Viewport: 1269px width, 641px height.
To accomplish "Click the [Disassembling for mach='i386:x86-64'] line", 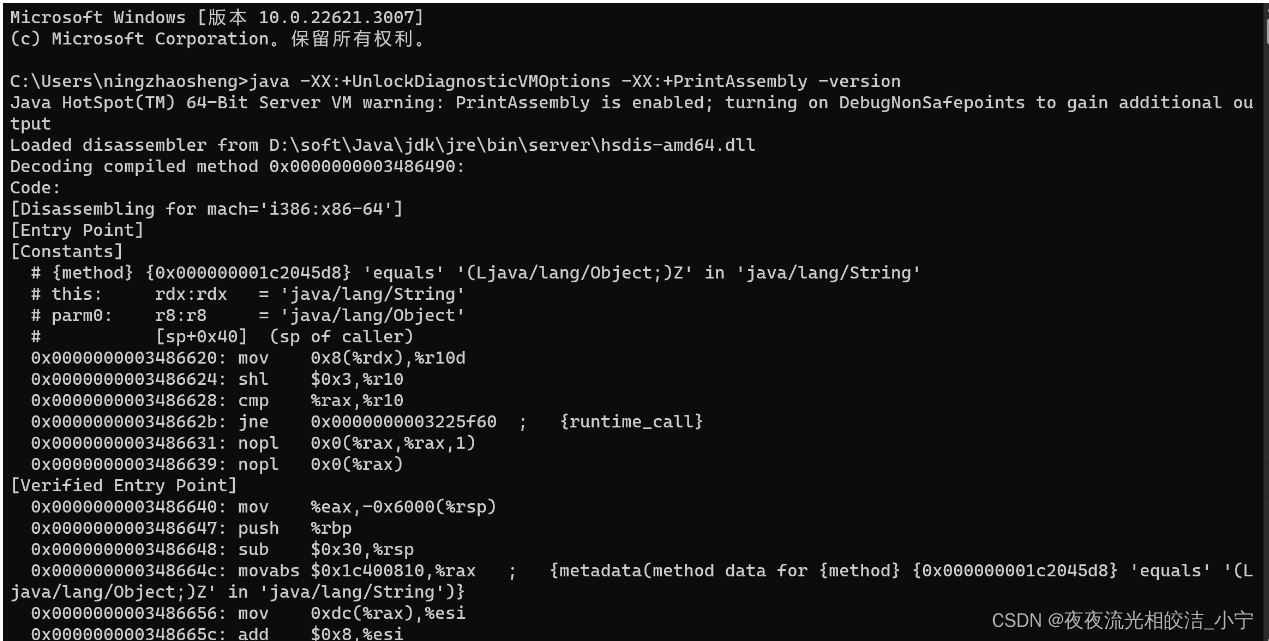I will pos(206,209).
